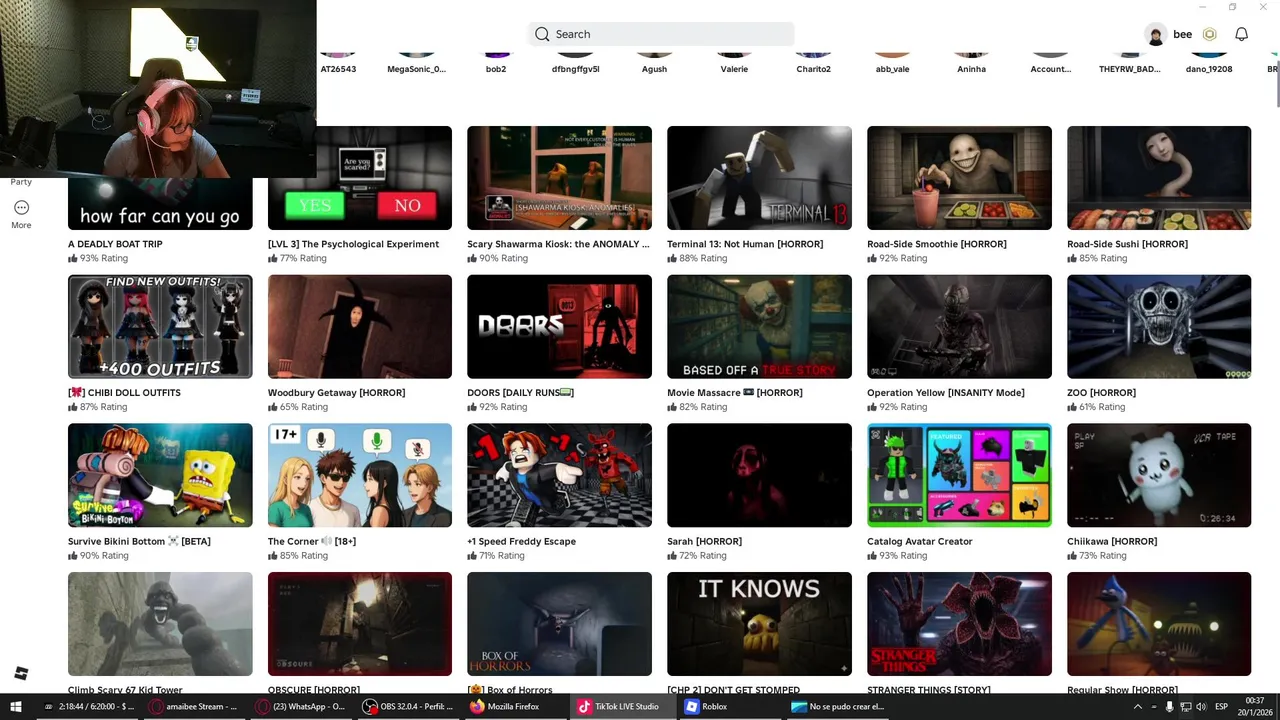Open Climb Scary 67 Kid Tower thumbnail
The height and width of the screenshot is (720, 1280).
160,624
